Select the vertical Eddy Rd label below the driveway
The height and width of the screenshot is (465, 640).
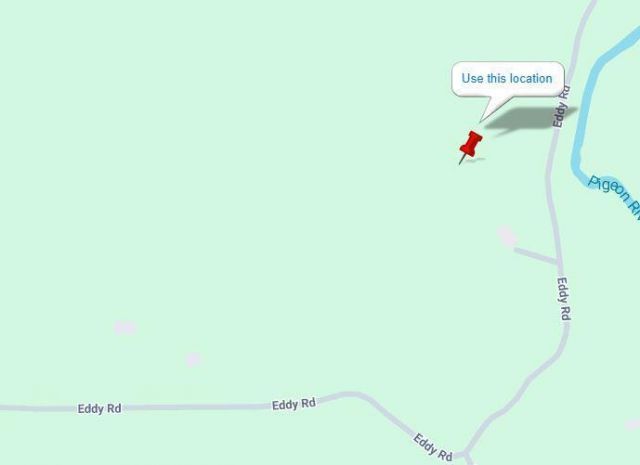[x=564, y=299]
